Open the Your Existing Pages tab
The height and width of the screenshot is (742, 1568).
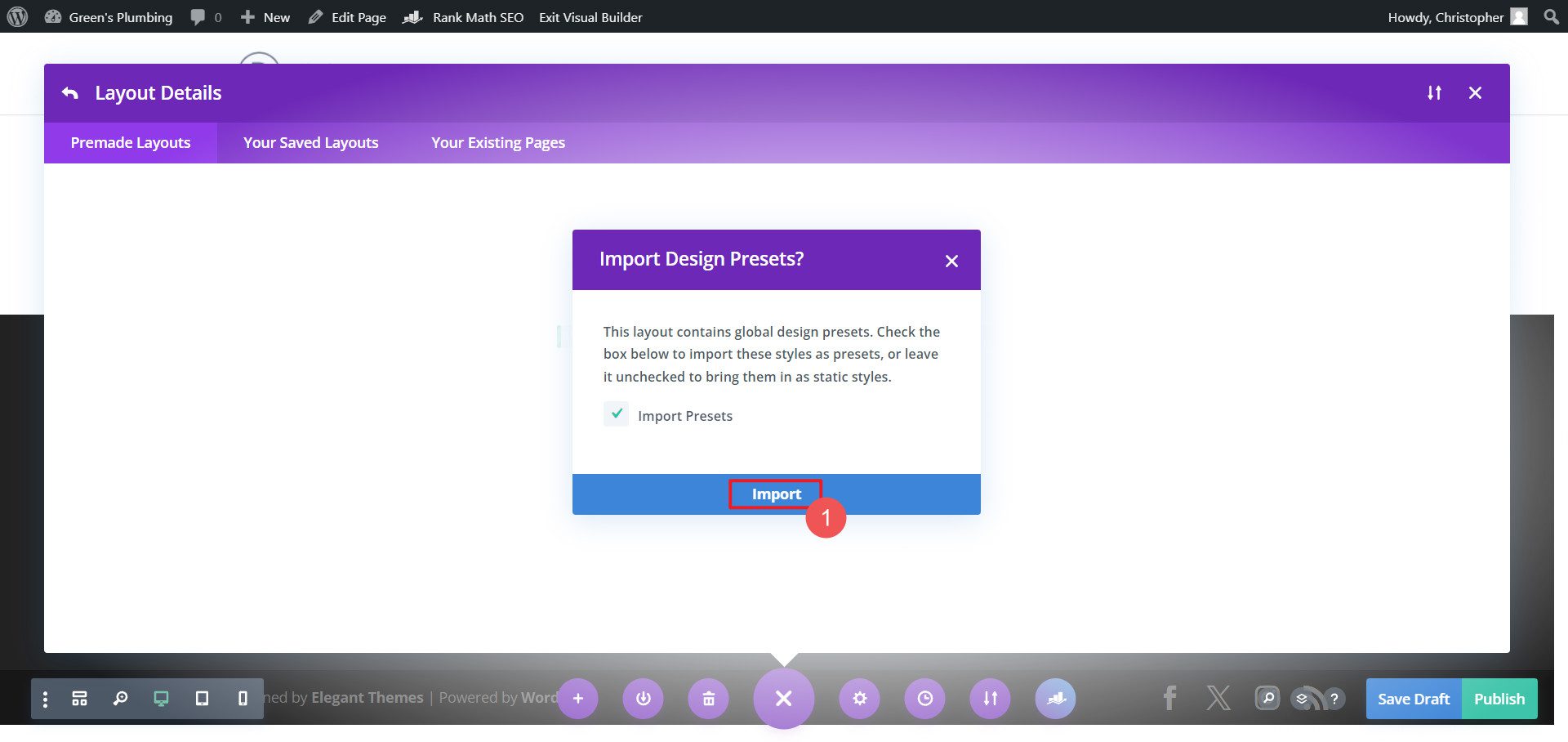pyautogui.click(x=497, y=142)
